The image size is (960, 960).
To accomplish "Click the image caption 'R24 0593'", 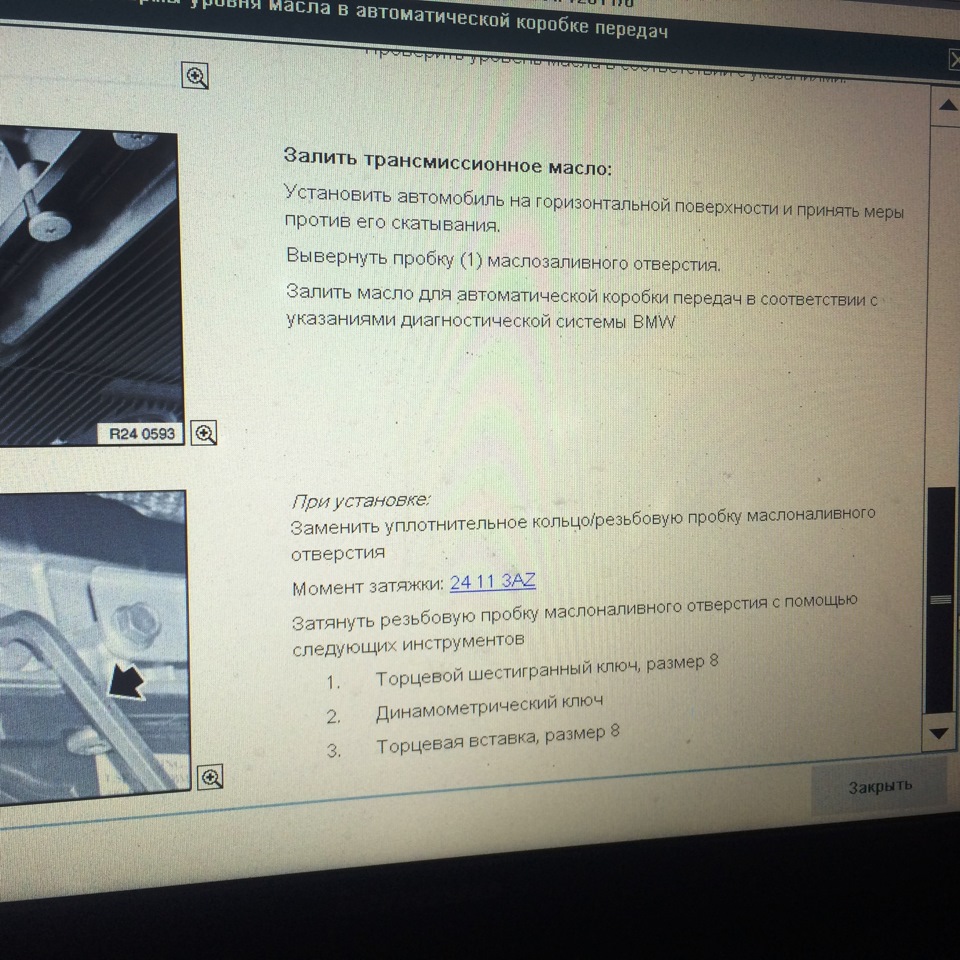I will [142, 433].
